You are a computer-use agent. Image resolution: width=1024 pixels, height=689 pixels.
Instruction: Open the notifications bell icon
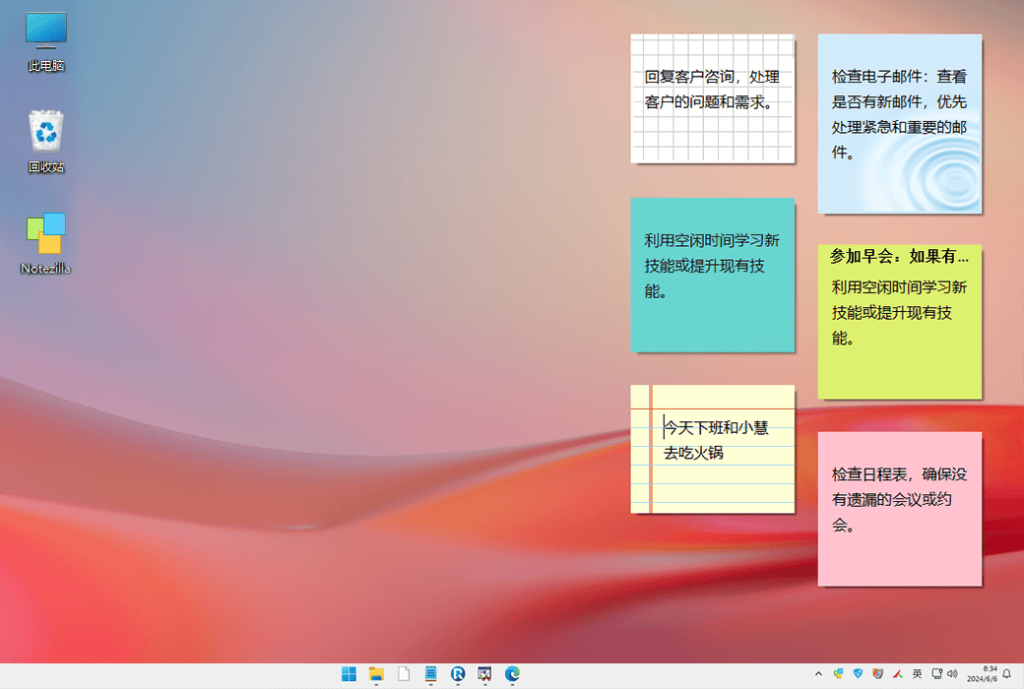[1007, 674]
